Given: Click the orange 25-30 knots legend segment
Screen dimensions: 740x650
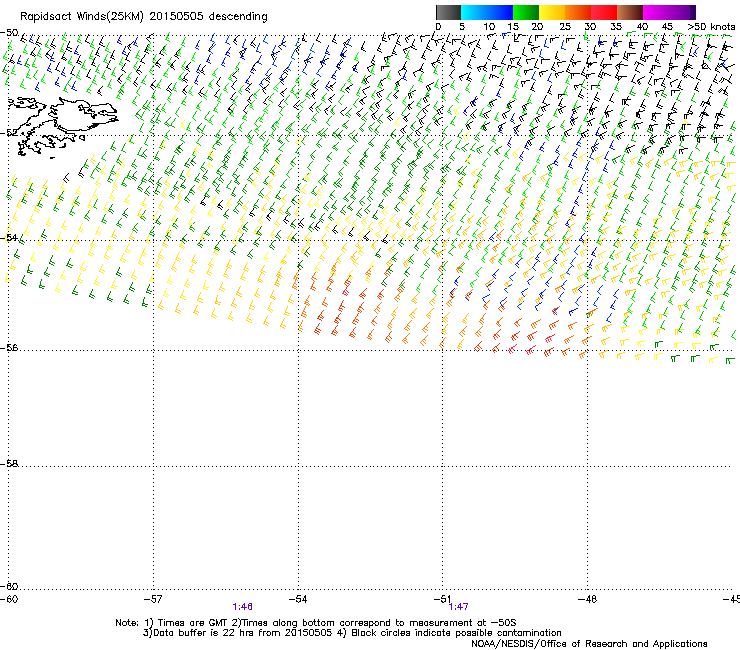Looking at the screenshot, I should 578,12.
